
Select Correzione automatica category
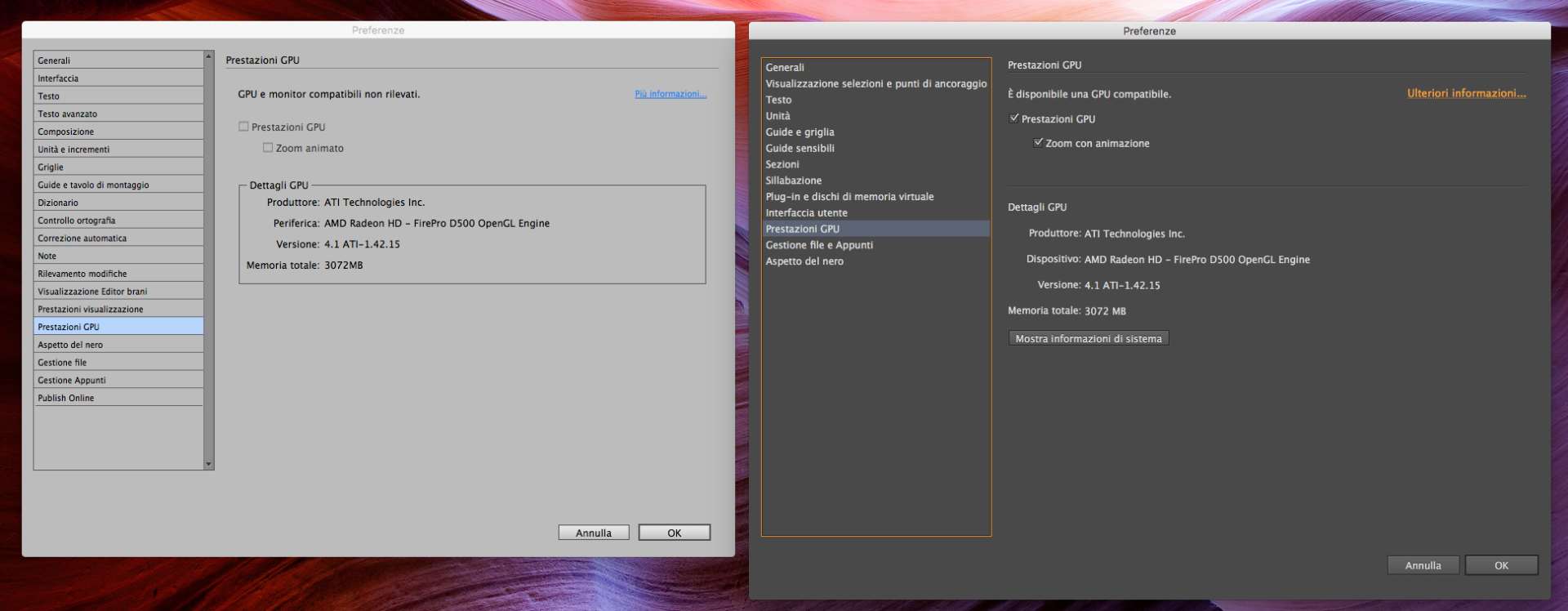[x=118, y=239]
